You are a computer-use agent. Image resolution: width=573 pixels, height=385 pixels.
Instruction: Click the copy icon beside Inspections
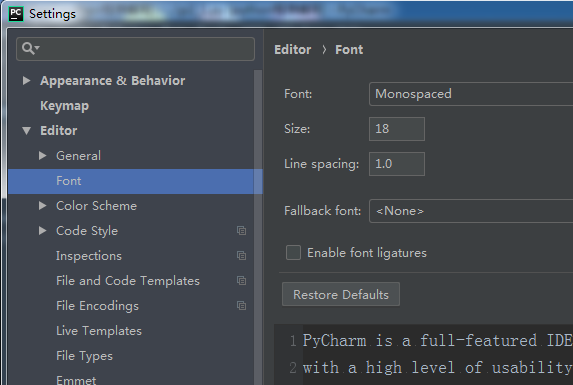point(241,256)
